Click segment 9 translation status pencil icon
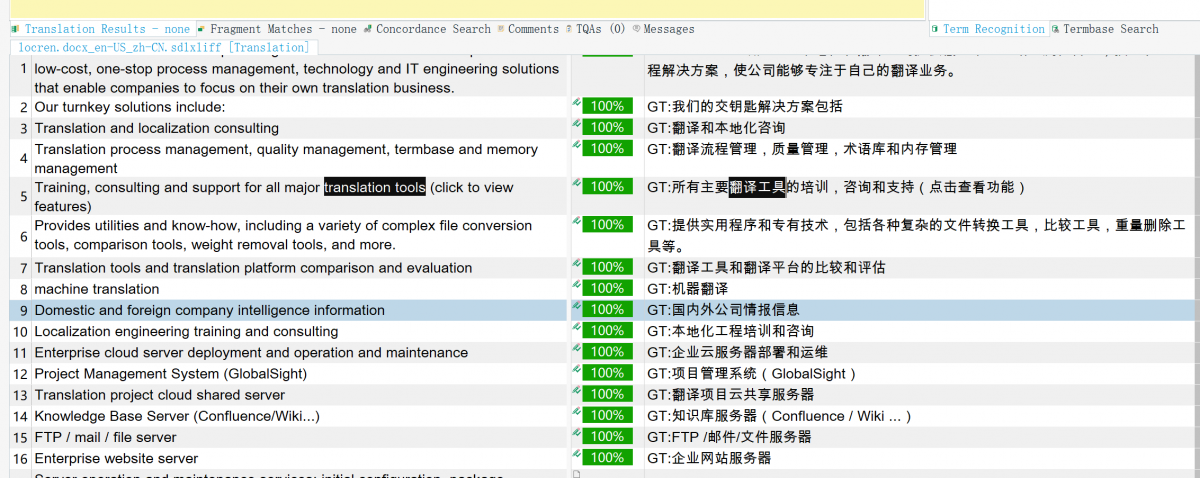 577,308
